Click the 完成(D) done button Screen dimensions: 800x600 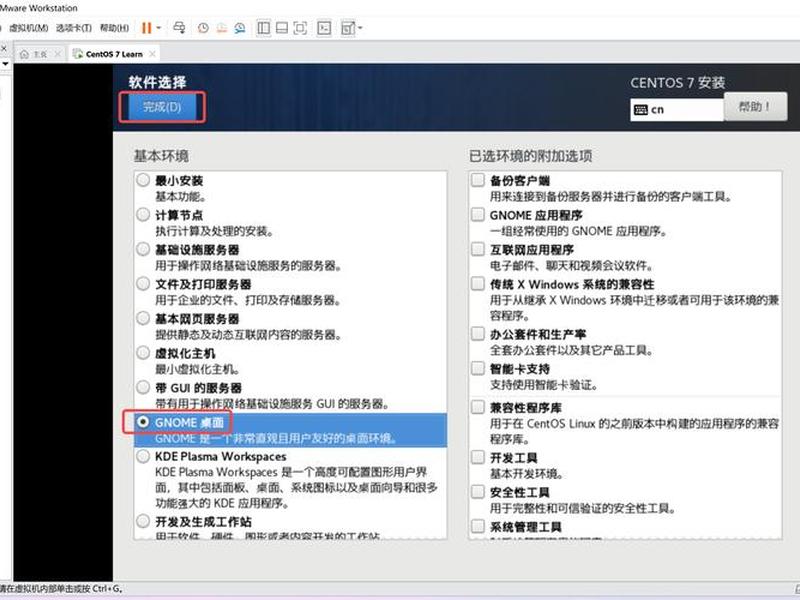point(162,107)
